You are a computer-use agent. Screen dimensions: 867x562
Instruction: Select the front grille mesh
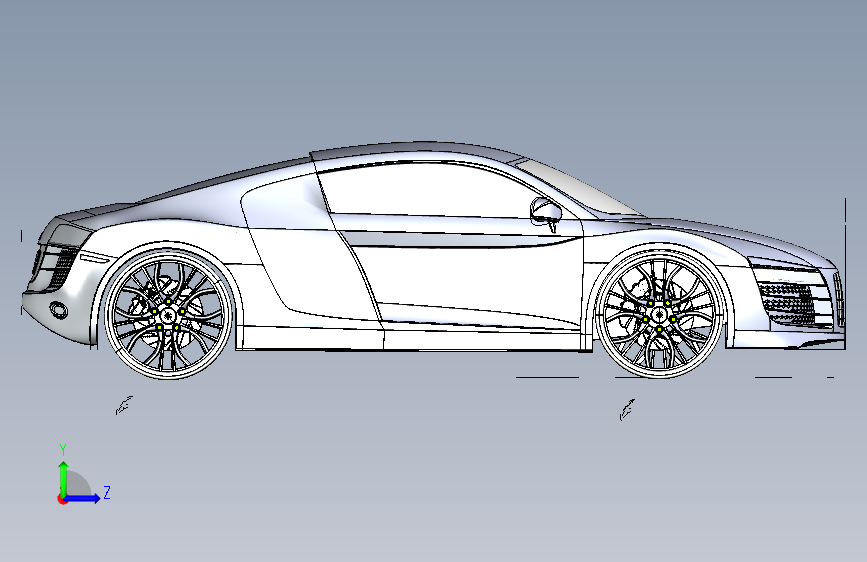788,304
